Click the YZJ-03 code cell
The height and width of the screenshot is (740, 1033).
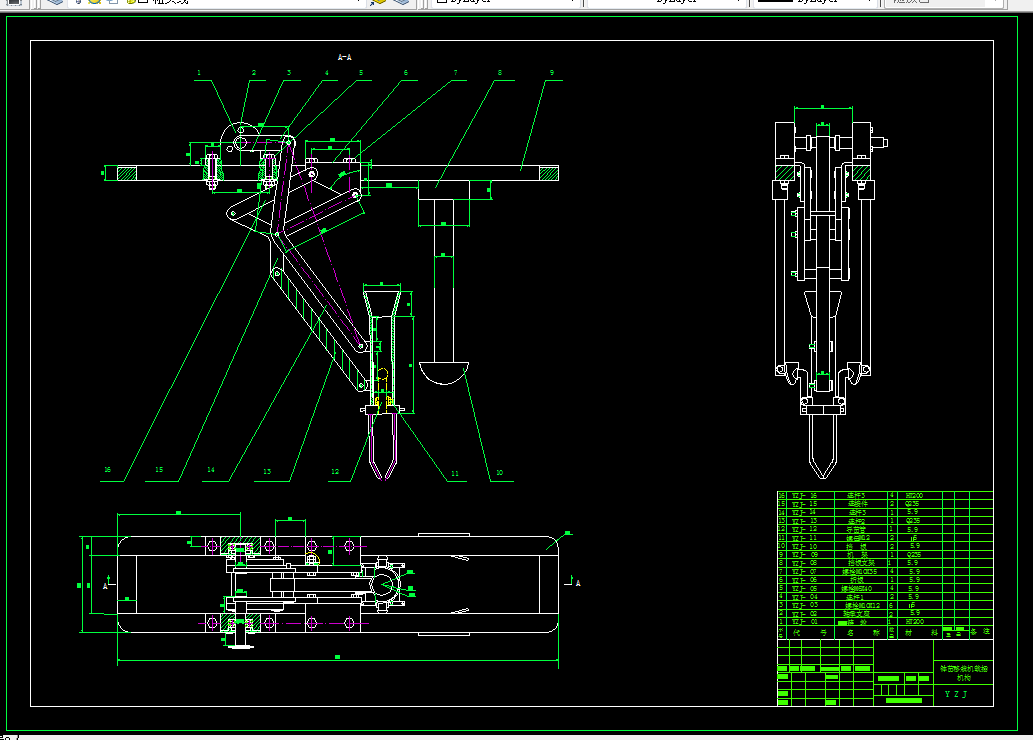810,605
